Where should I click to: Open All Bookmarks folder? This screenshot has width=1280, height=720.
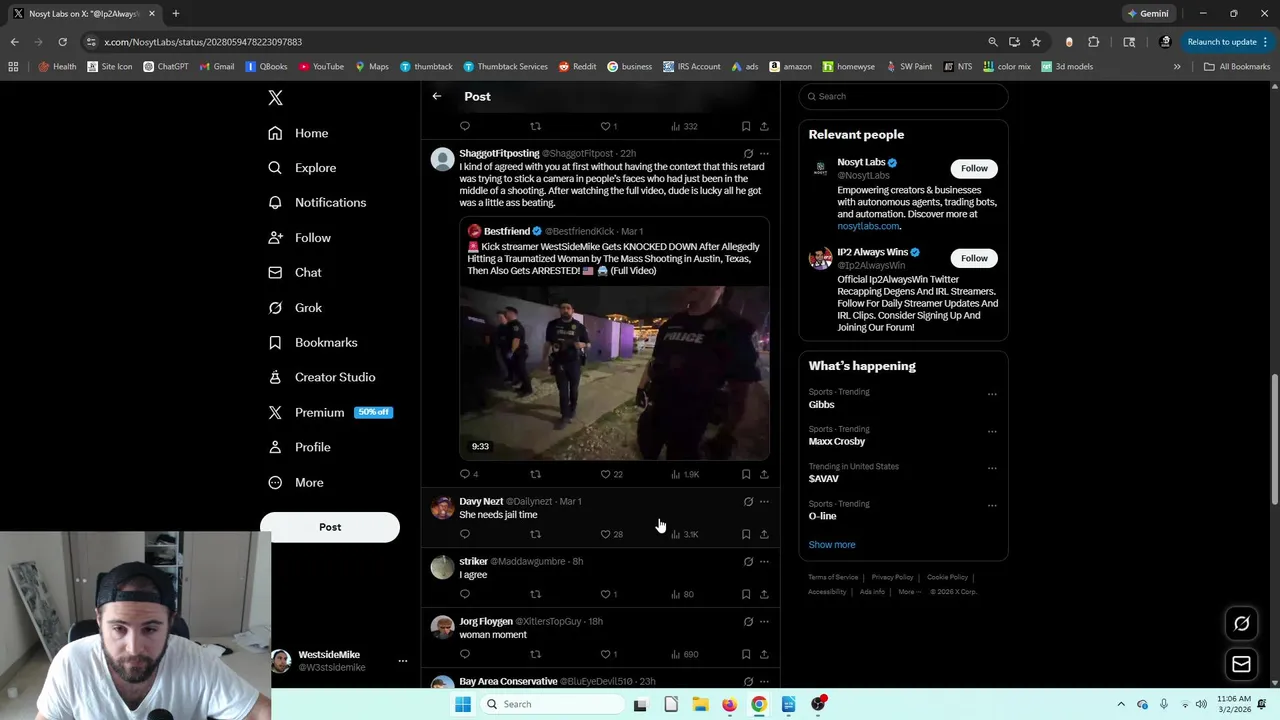[x=1237, y=67]
